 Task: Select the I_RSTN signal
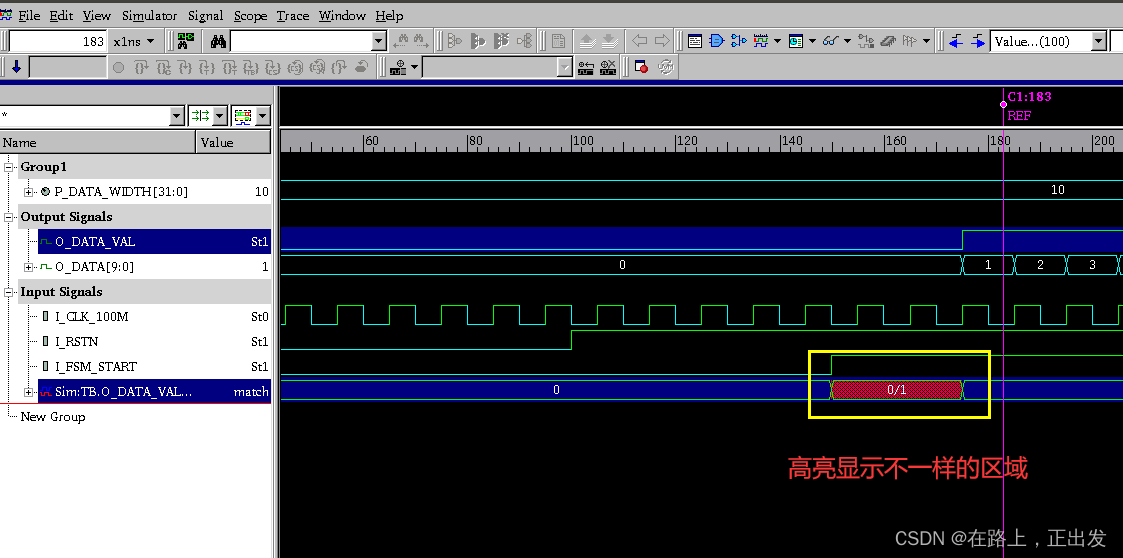(76, 342)
